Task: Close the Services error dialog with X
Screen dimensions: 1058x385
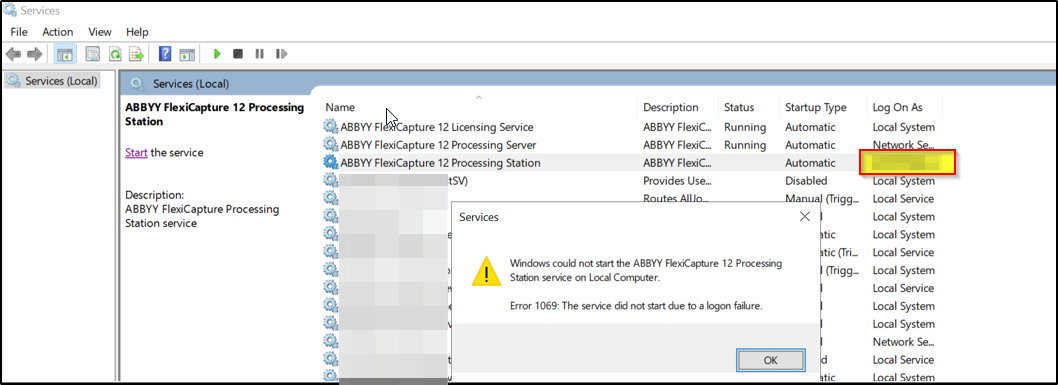Action: (804, 216)
